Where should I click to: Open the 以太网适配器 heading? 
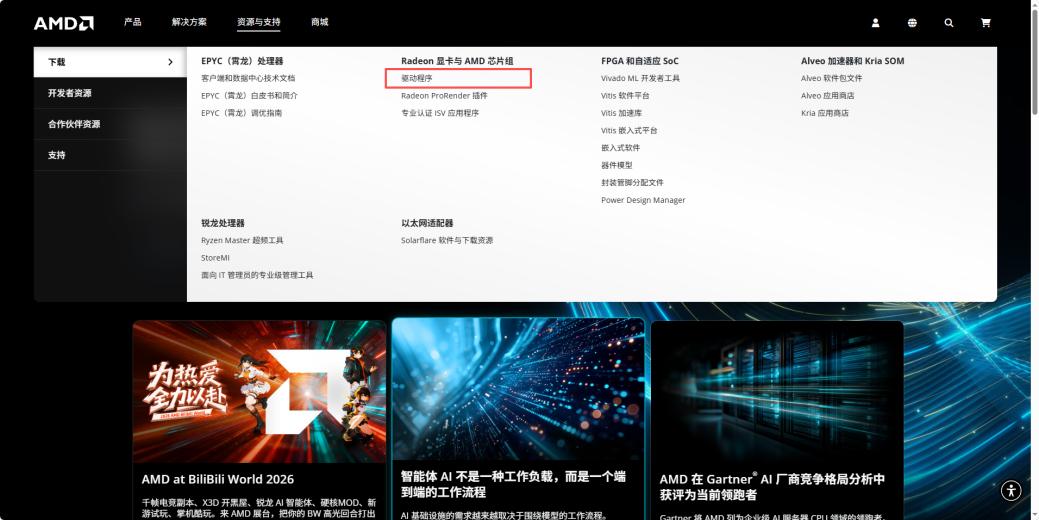pos(427,223)
